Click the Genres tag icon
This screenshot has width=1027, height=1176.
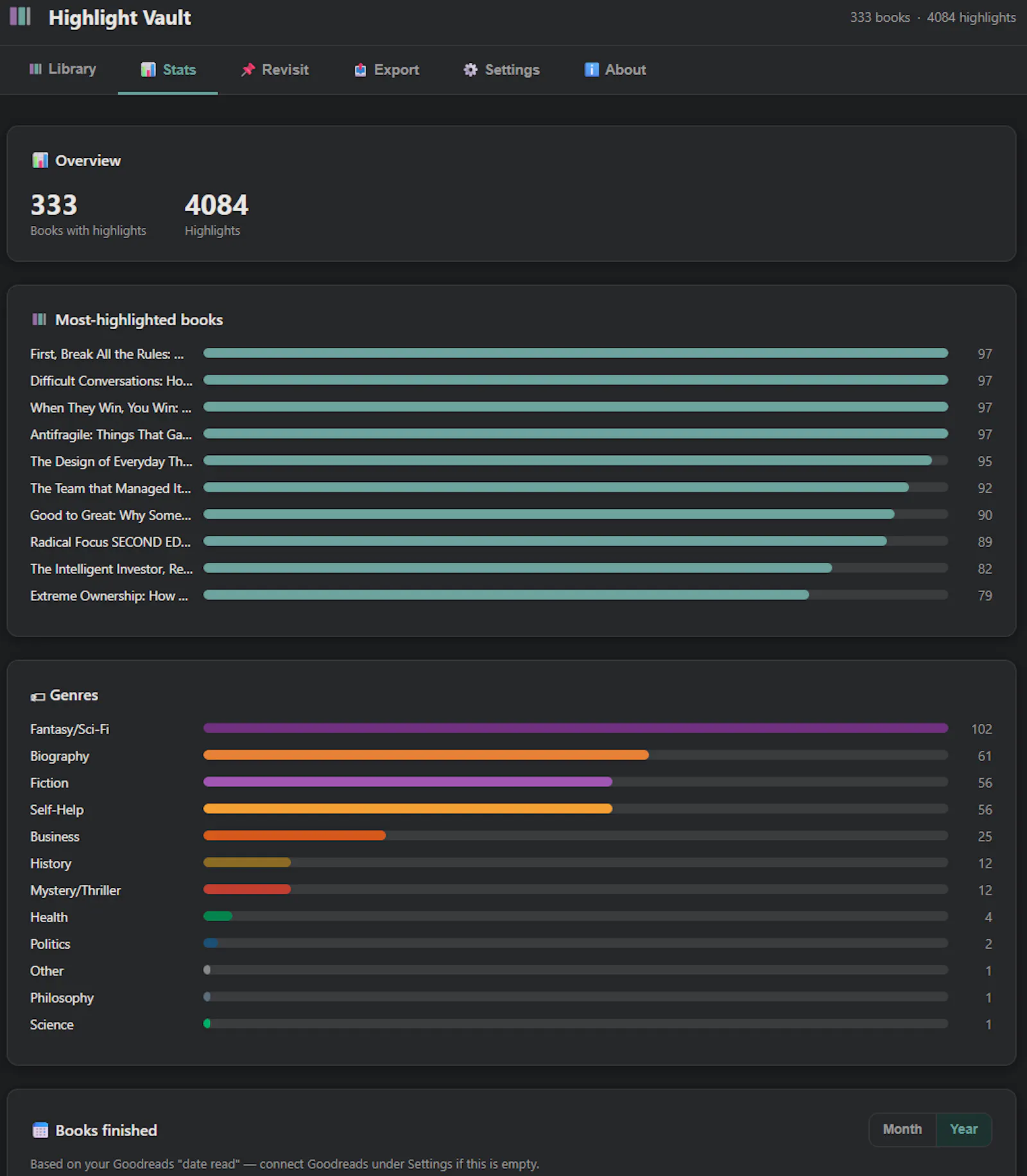click(x=38, y=696)
